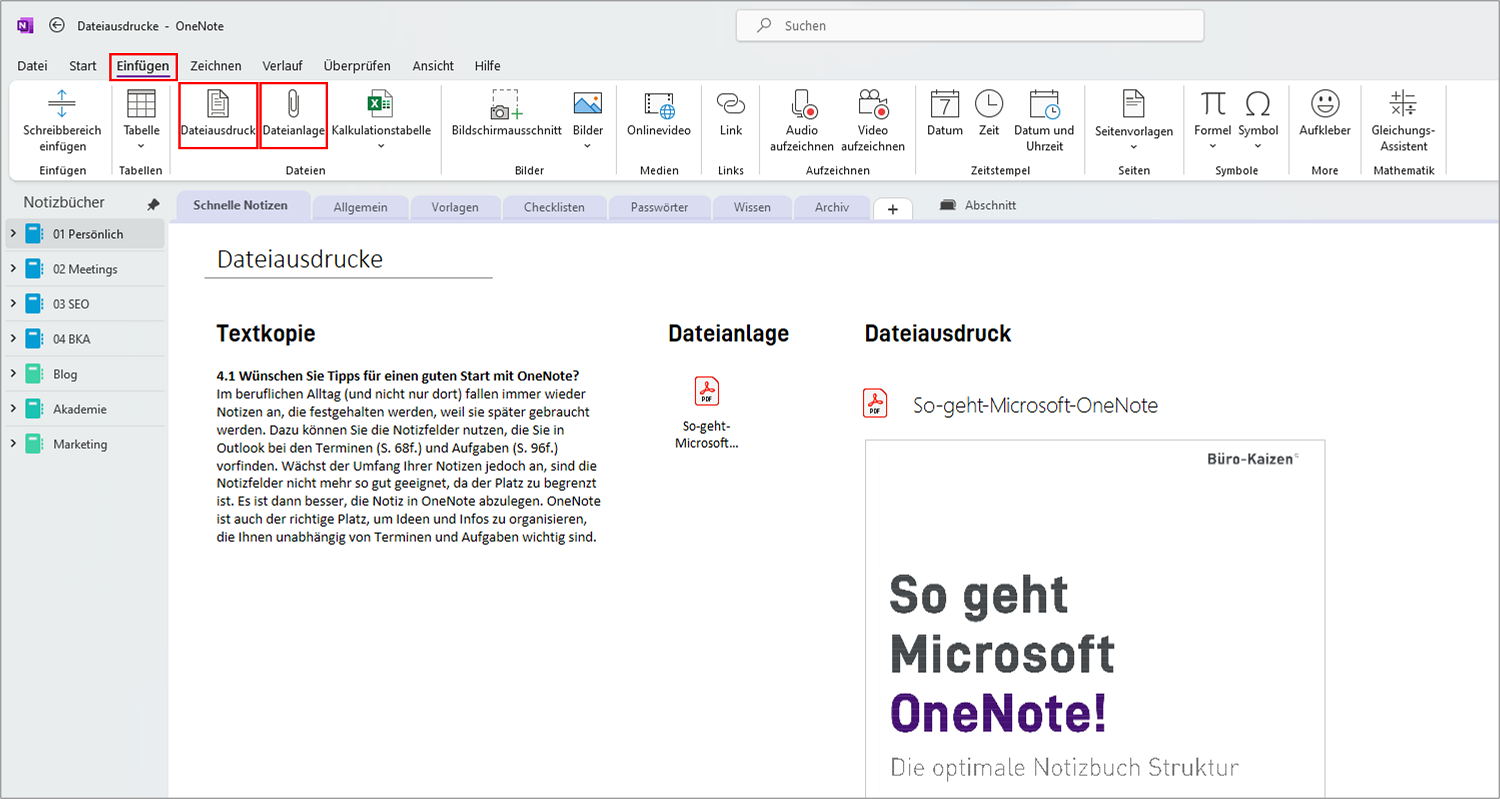The width and height of the screenshot is (1500, 799).
Task: Click the Schreibbereich einfügen icon
Action: click(x=62, y=104)
